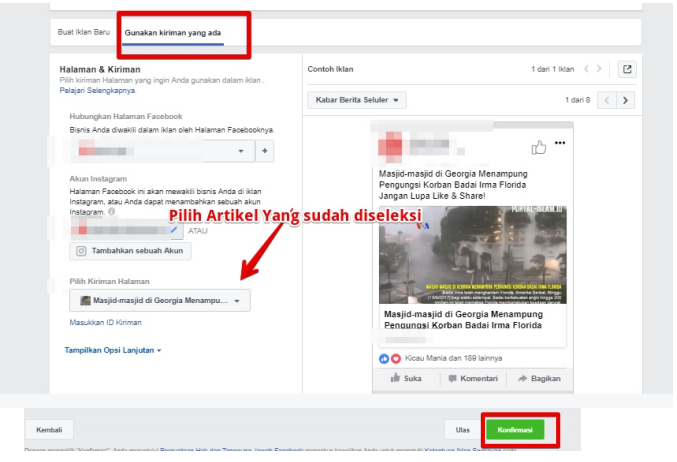Select the Gunakan kiriman yang ada tab

click(x=173, y=32)
